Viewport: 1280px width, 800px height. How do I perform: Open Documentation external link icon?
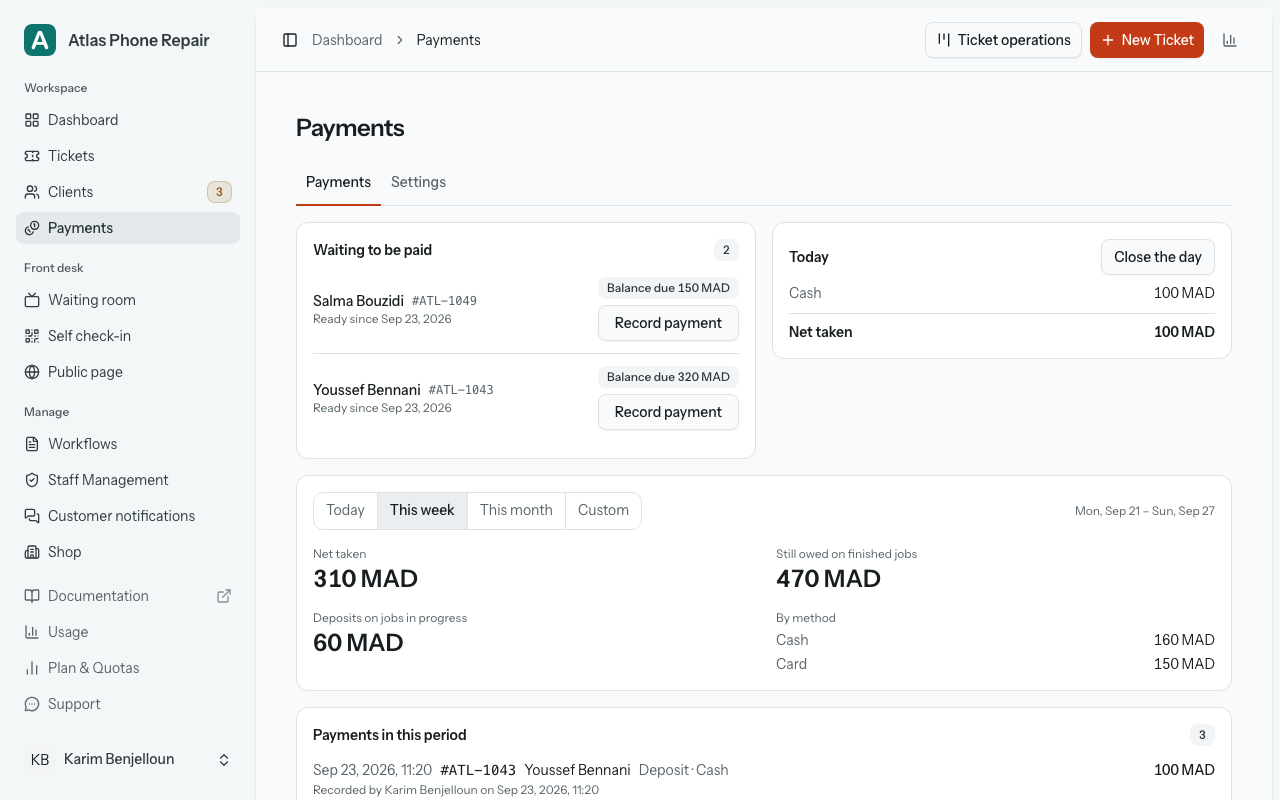tap(224, 596)
